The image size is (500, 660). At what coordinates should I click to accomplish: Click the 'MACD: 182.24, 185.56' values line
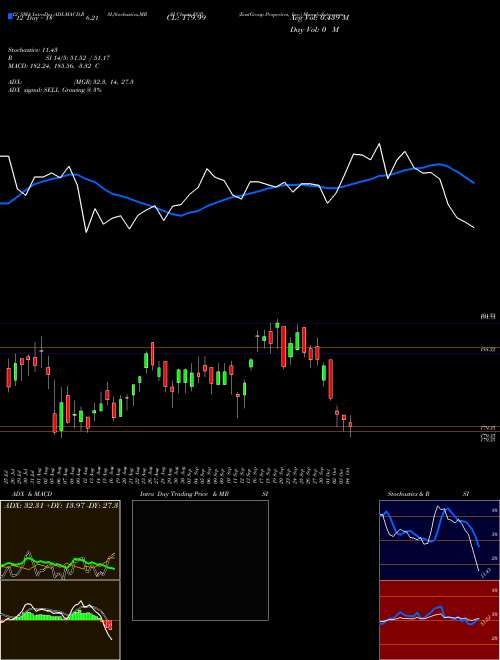click(54, 66)
